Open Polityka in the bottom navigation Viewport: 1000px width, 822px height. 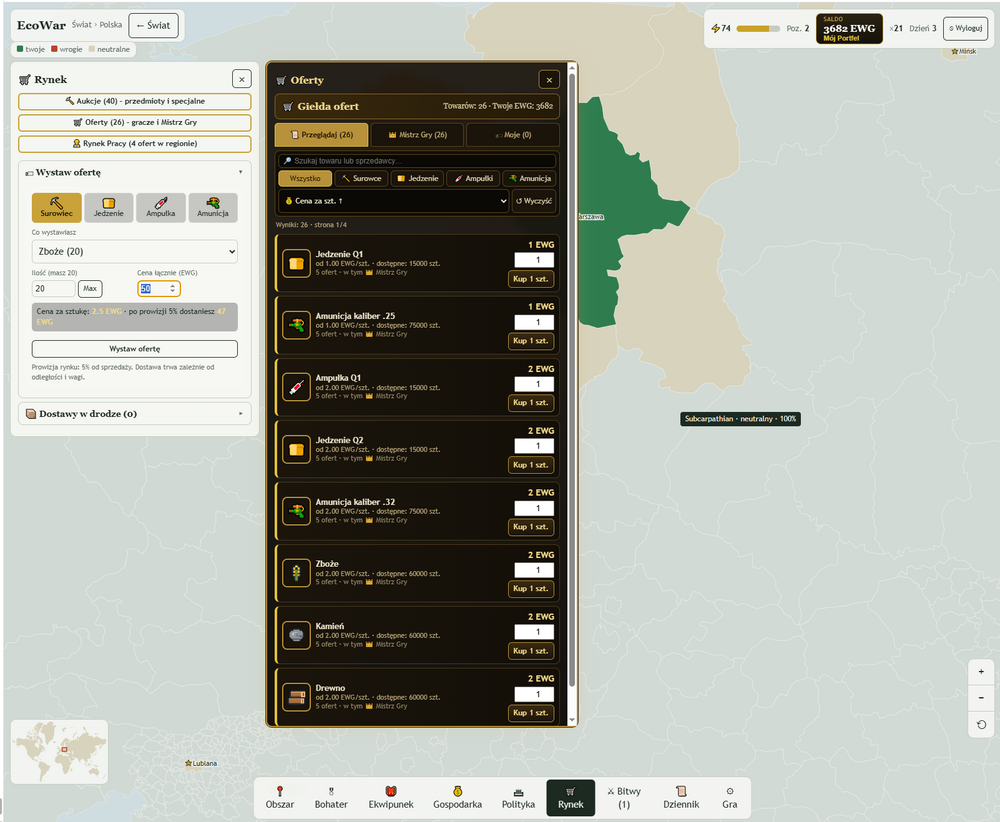[x=518, y=798]
